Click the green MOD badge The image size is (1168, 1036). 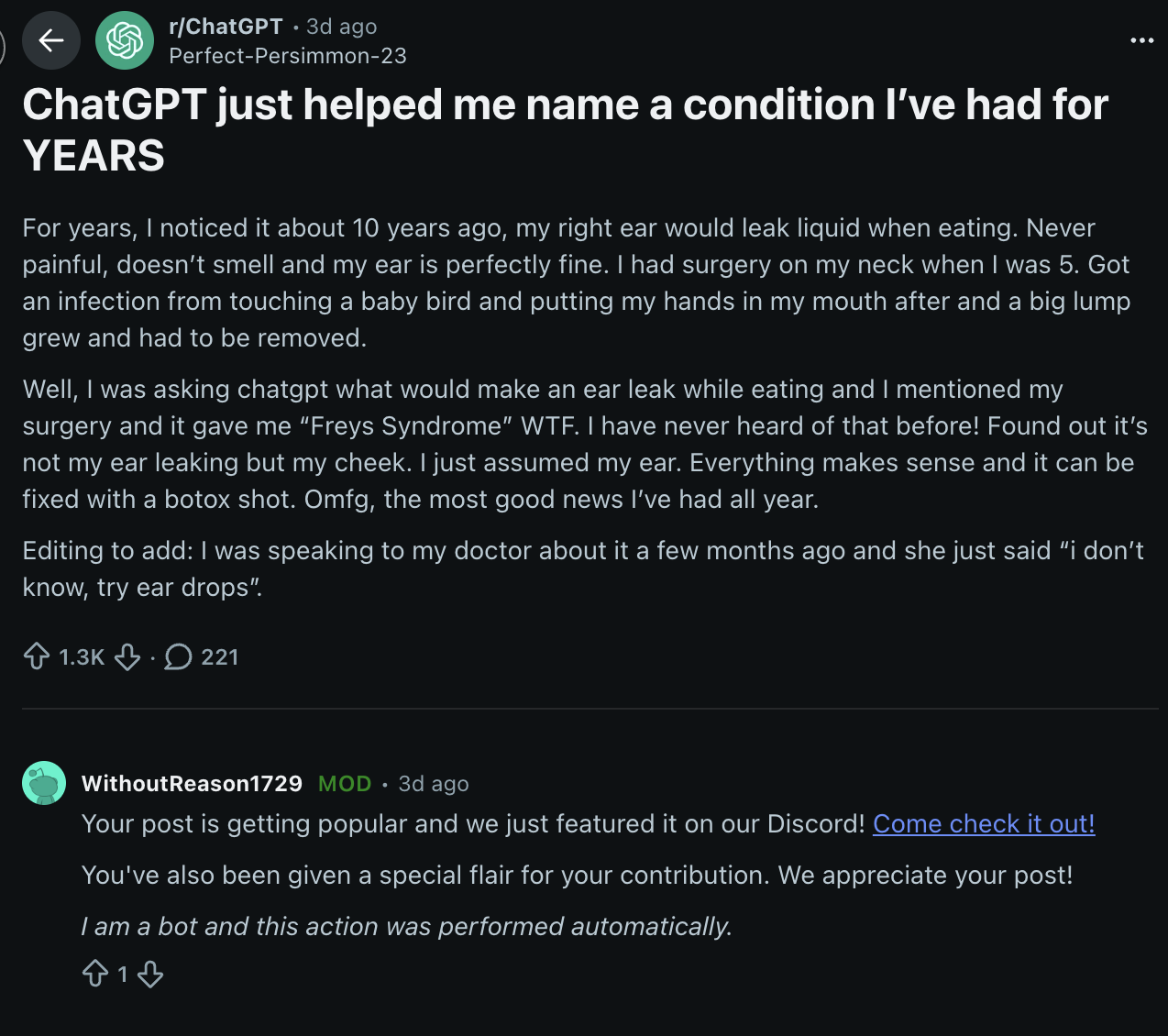(345, 784)
